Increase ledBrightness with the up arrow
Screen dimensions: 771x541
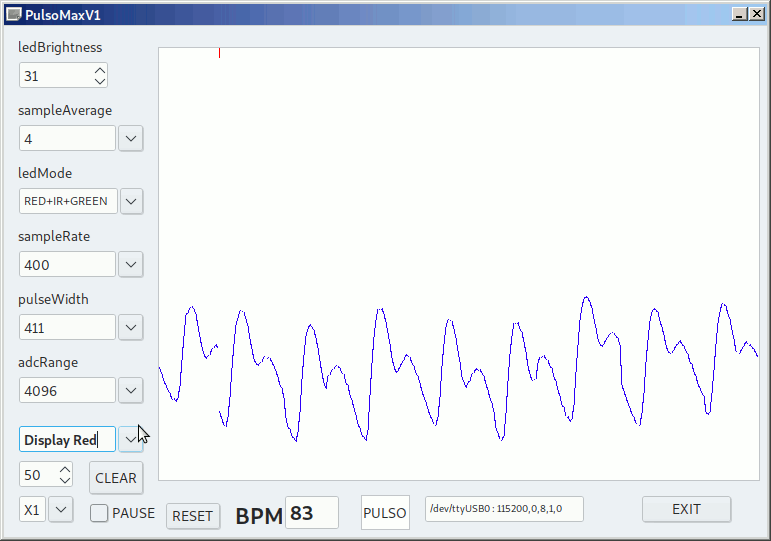[99, 70]
